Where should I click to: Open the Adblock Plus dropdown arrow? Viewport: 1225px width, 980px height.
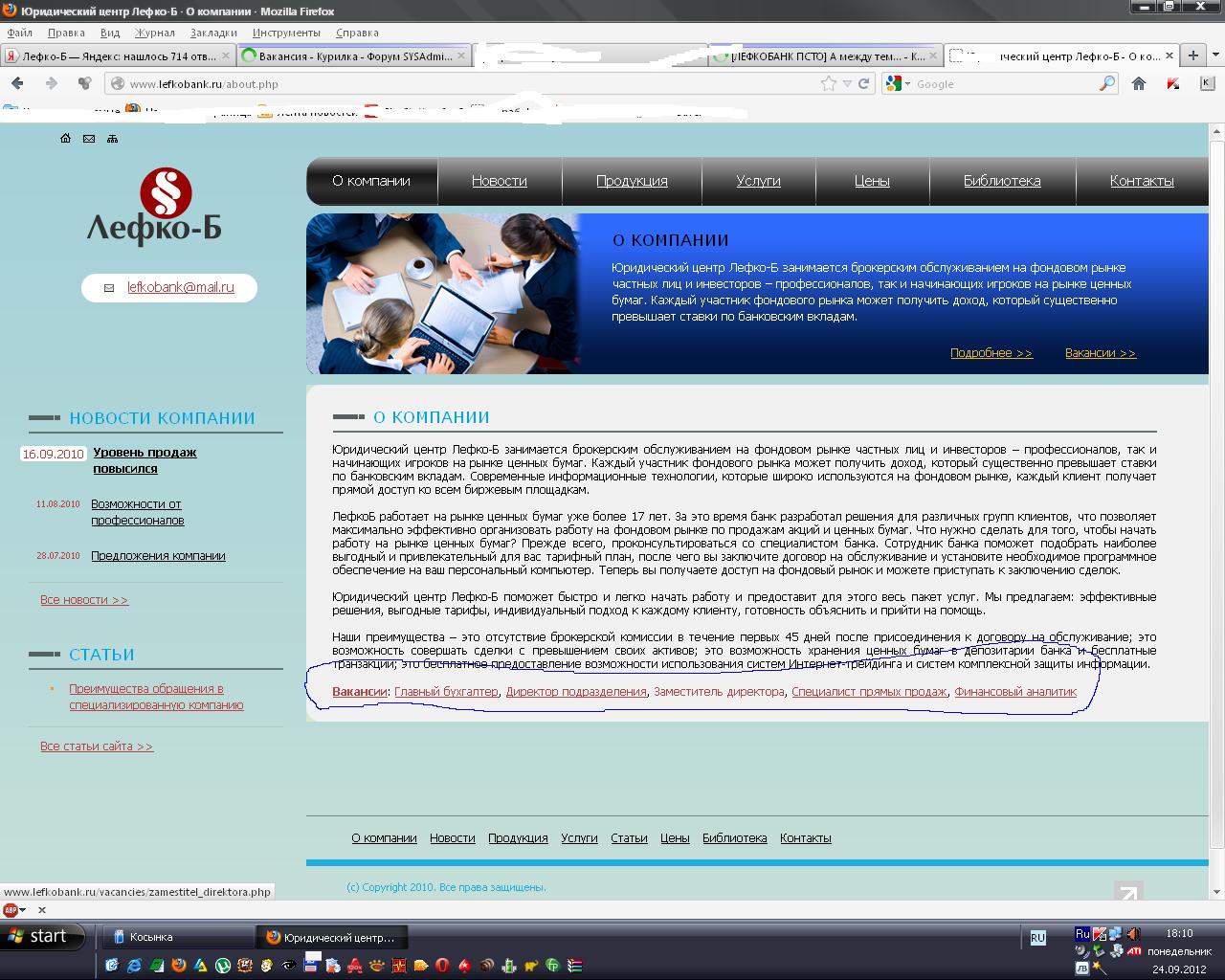point(23,910)
